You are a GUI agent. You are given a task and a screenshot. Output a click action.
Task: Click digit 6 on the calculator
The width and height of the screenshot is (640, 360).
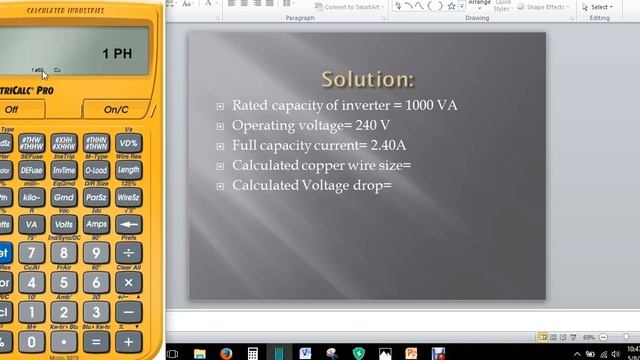pos(96,282)
